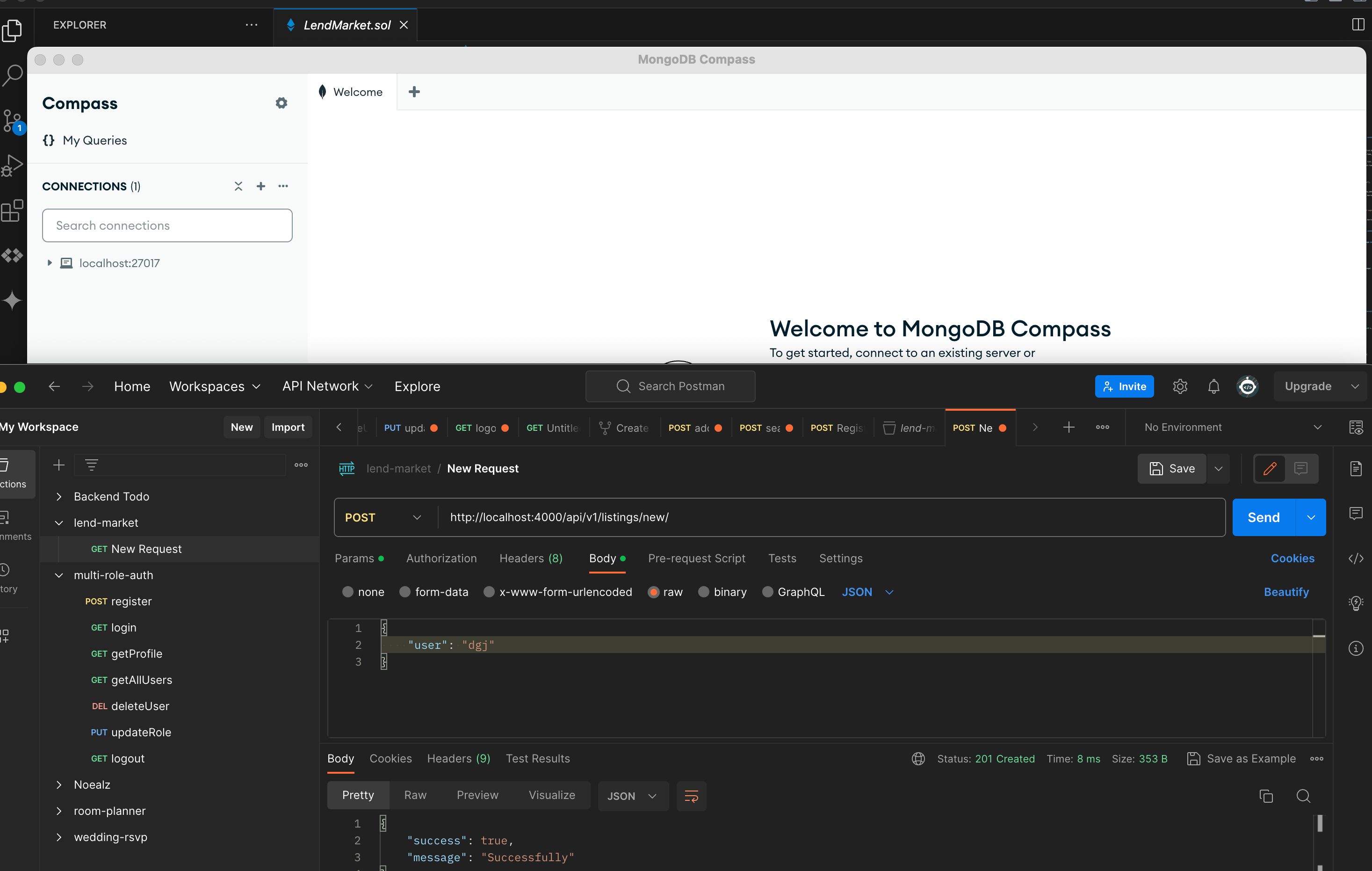Toggle response word wrap icon
This screenshot has height=871, width=1372.
(x=691, y=796)
